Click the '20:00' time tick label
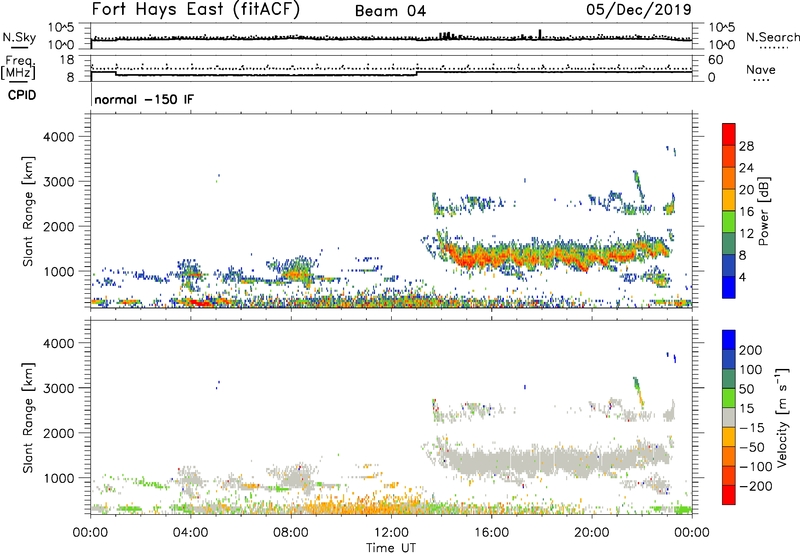The width and height of the screenshot is (800, 554). point(591,533)
